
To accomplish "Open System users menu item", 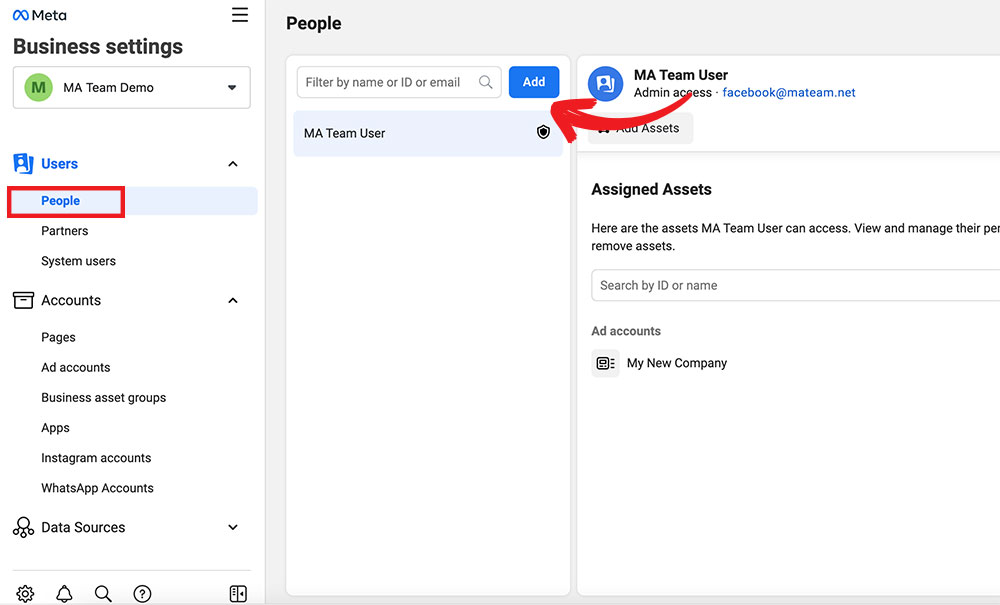I will click(x=78, y=261).
